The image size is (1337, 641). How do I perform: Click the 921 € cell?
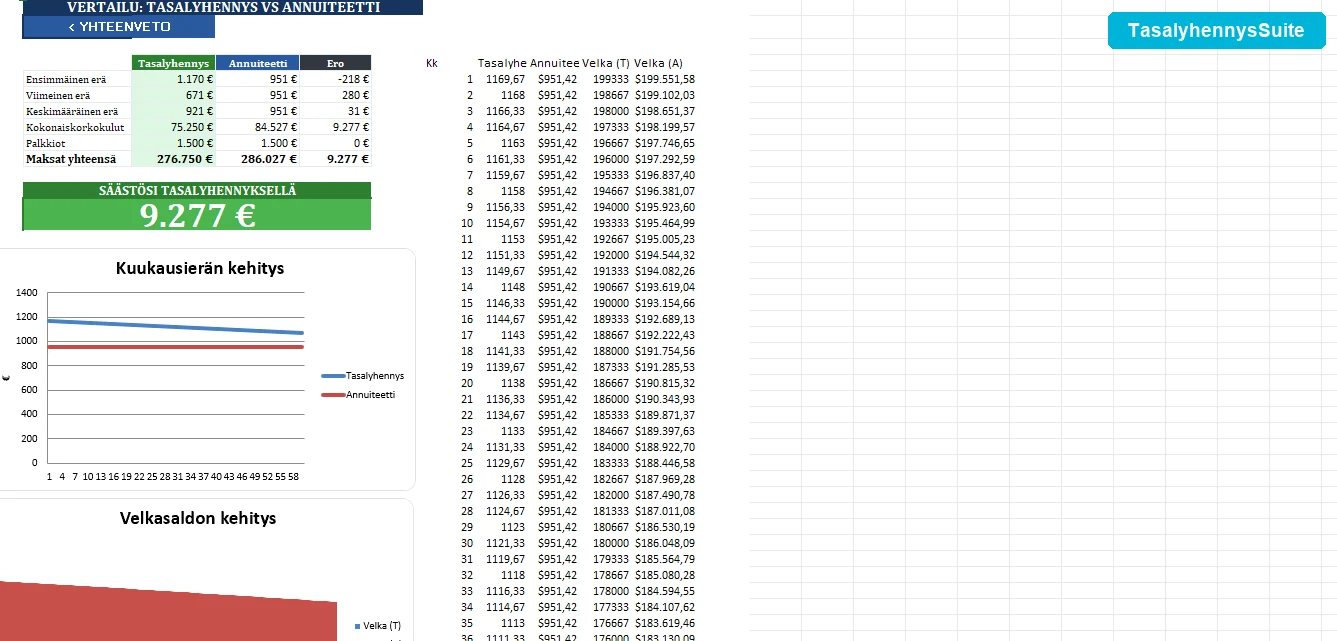173,111
